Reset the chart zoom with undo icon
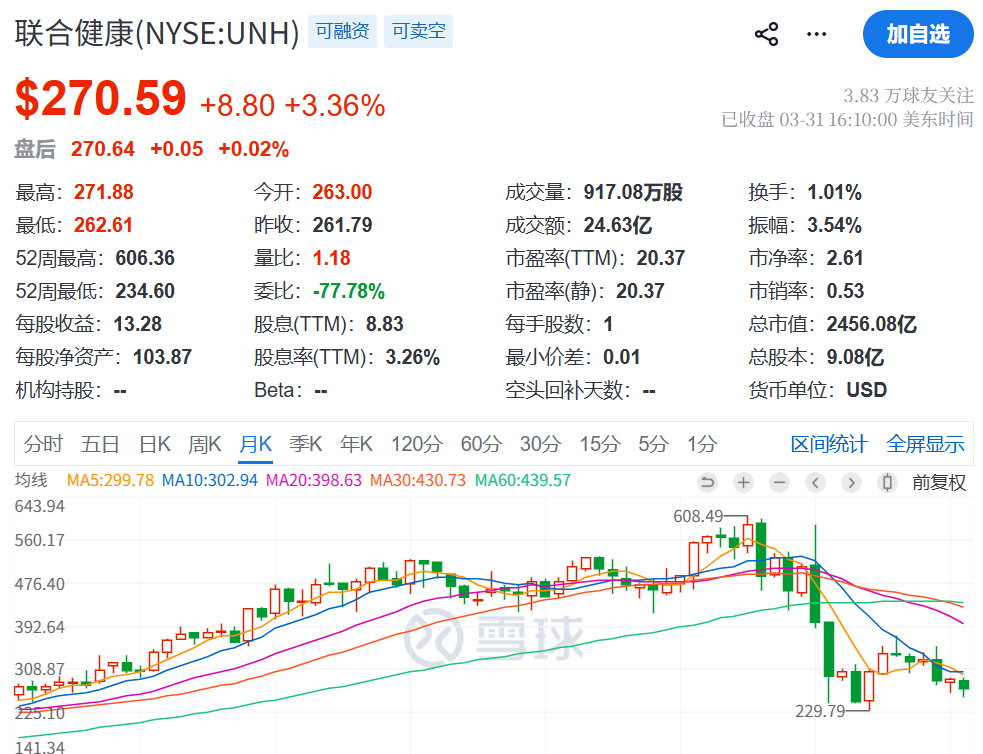 [x=708, y=482]
